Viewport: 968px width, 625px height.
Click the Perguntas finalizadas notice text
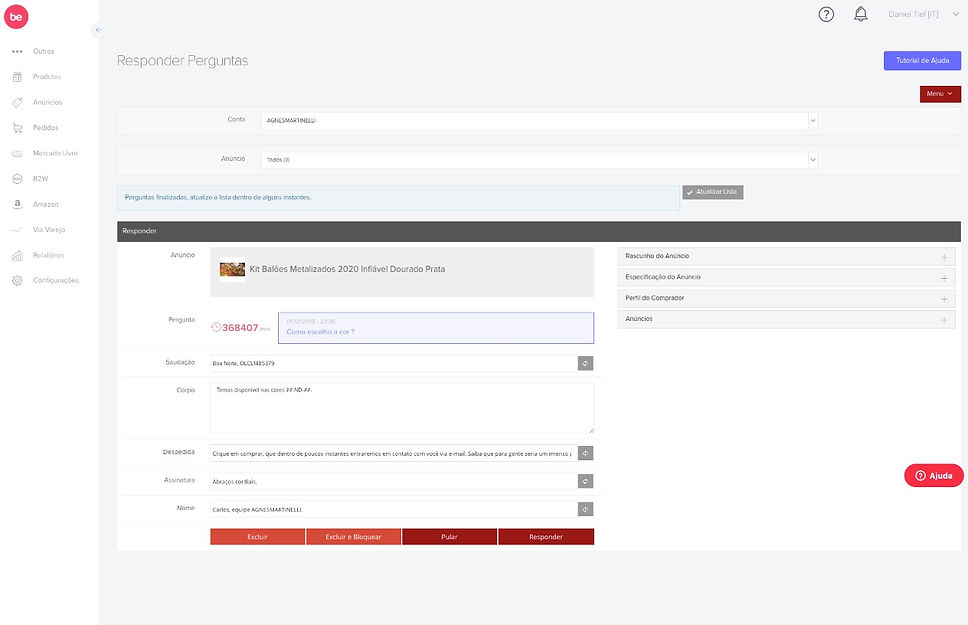pyautogui.click(x=218, y=198)
